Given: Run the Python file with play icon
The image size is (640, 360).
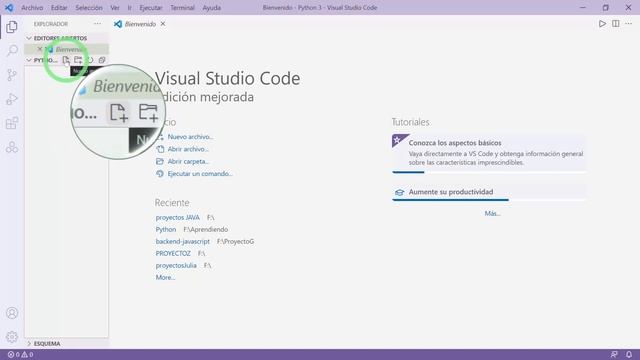Looking at the screenshot, I should (602, 24).
